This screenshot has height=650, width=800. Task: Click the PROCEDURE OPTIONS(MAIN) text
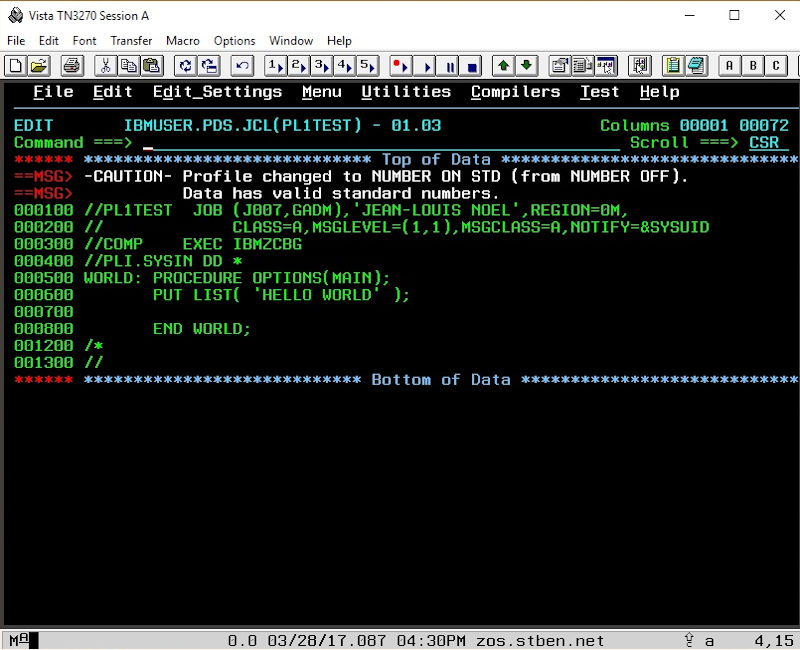click(x=271, y=278)
